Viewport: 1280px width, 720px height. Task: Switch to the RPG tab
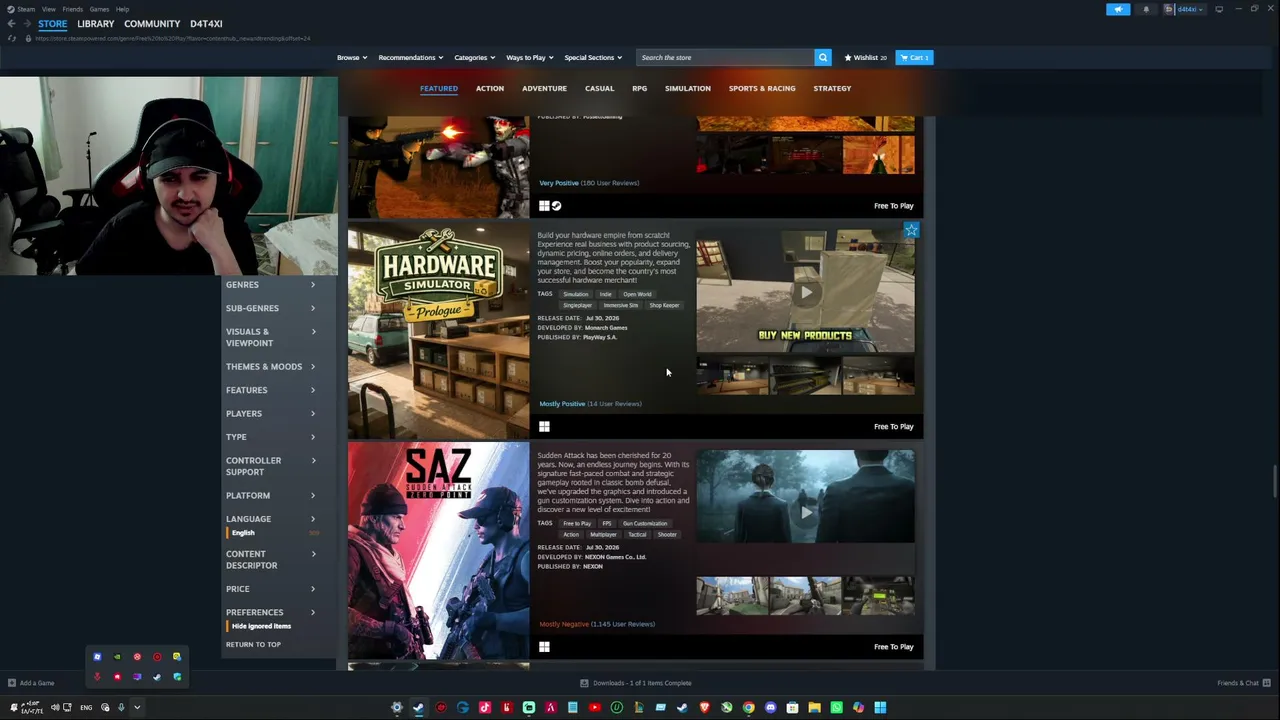click(x=639, y=88)
